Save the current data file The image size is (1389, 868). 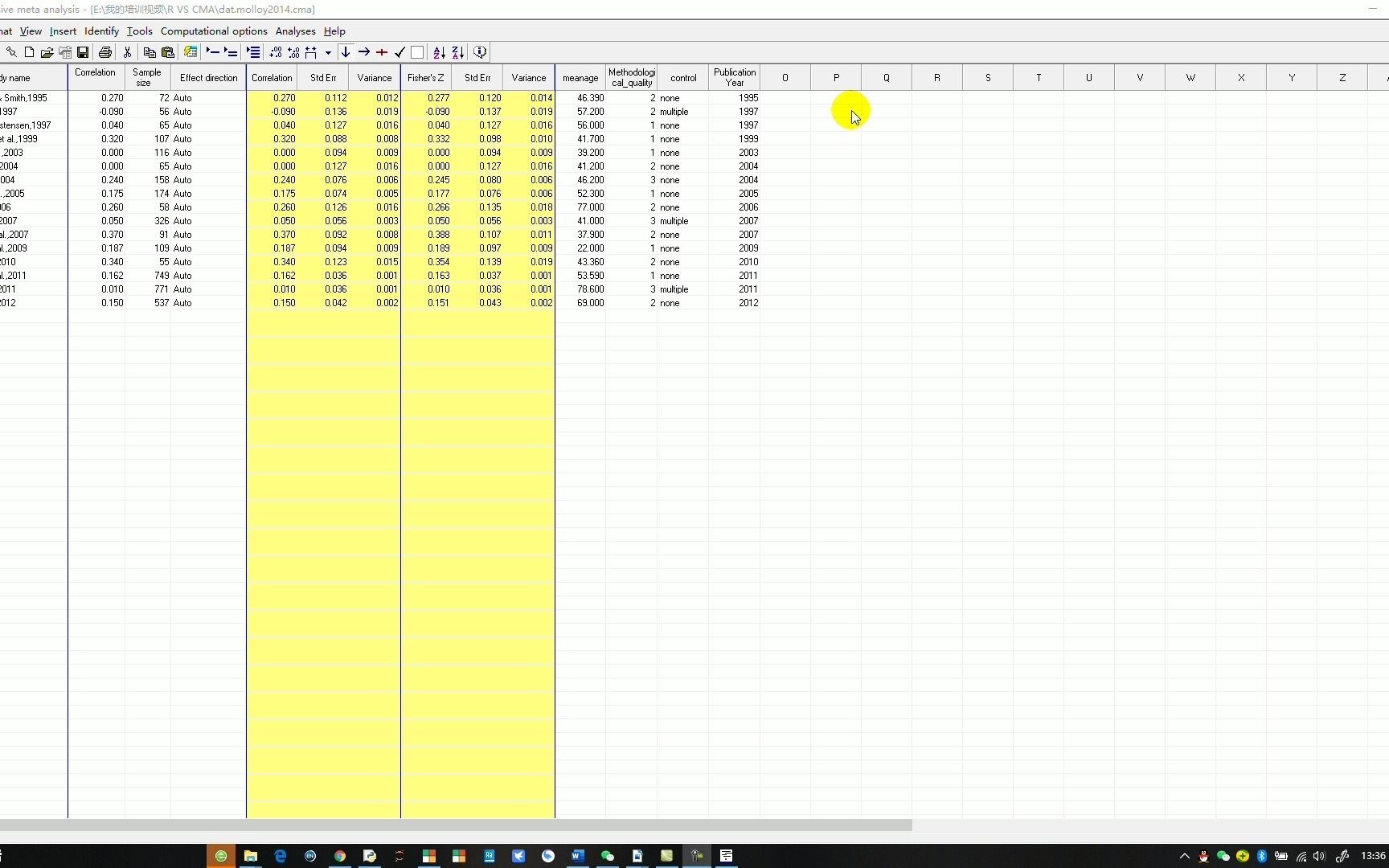82,52
